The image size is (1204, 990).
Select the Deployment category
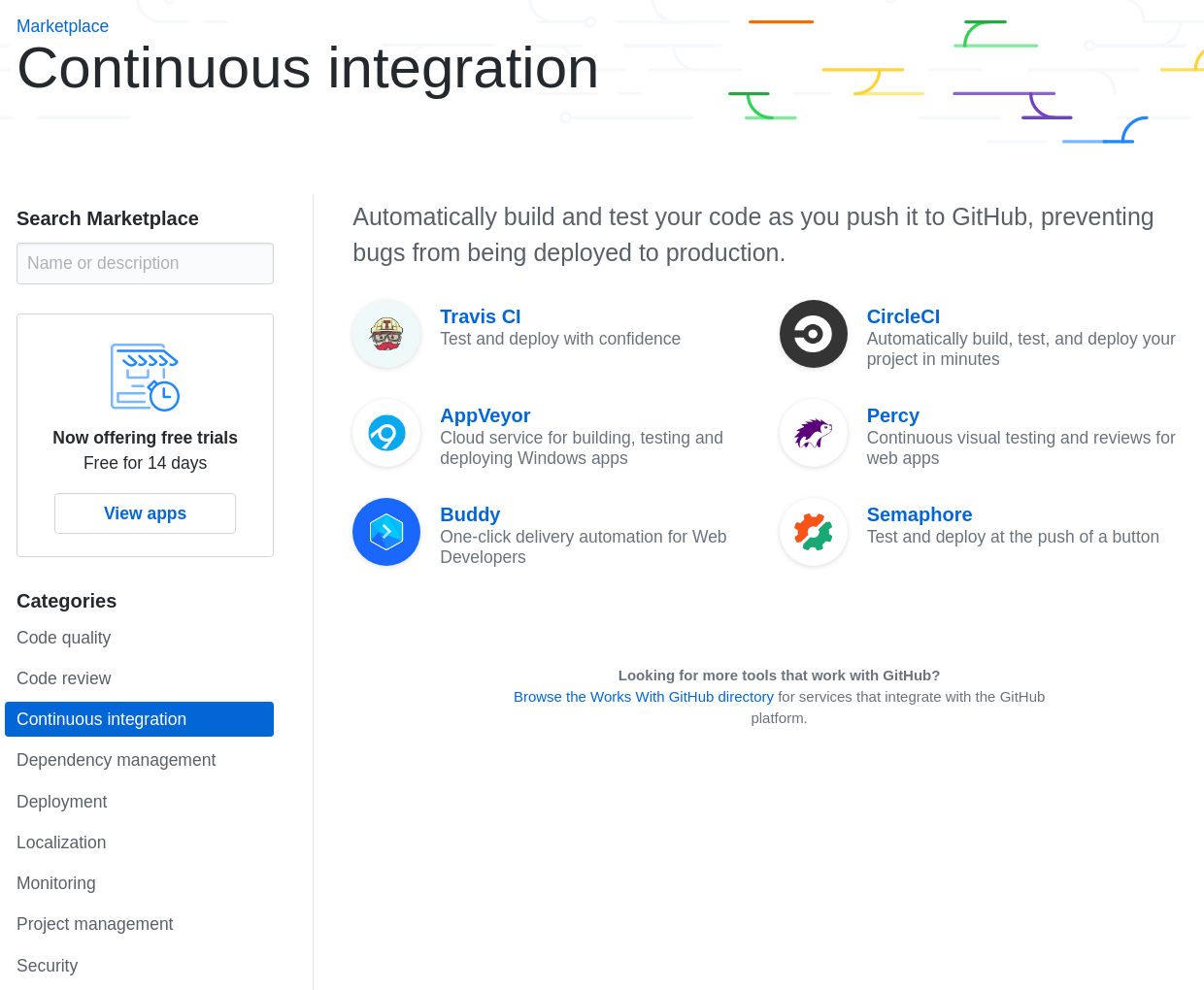click(x=61, y=802)
